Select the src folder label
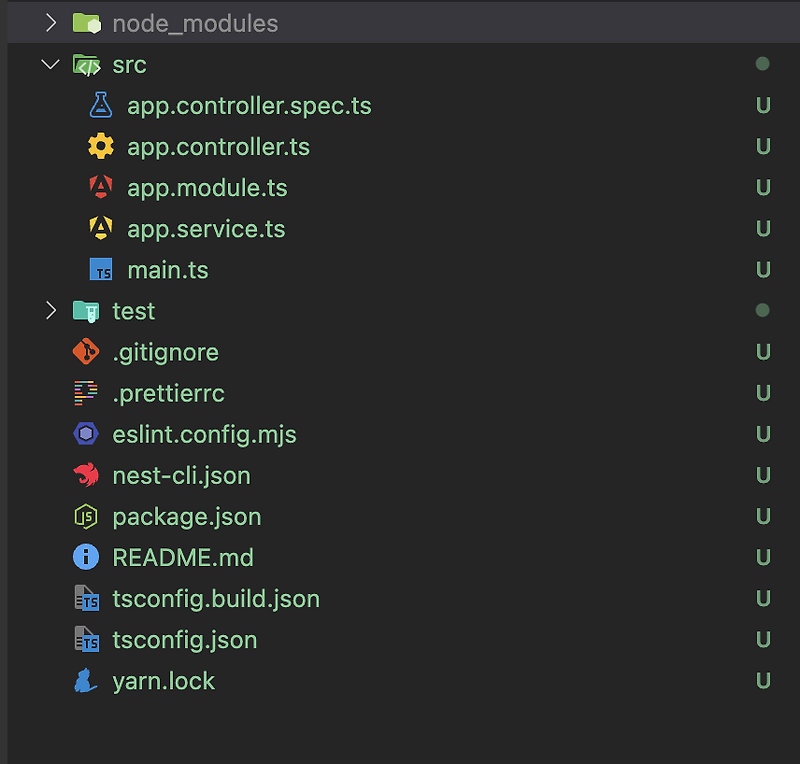The height and width of the screenshot is (764, 800). coord(129,65)
